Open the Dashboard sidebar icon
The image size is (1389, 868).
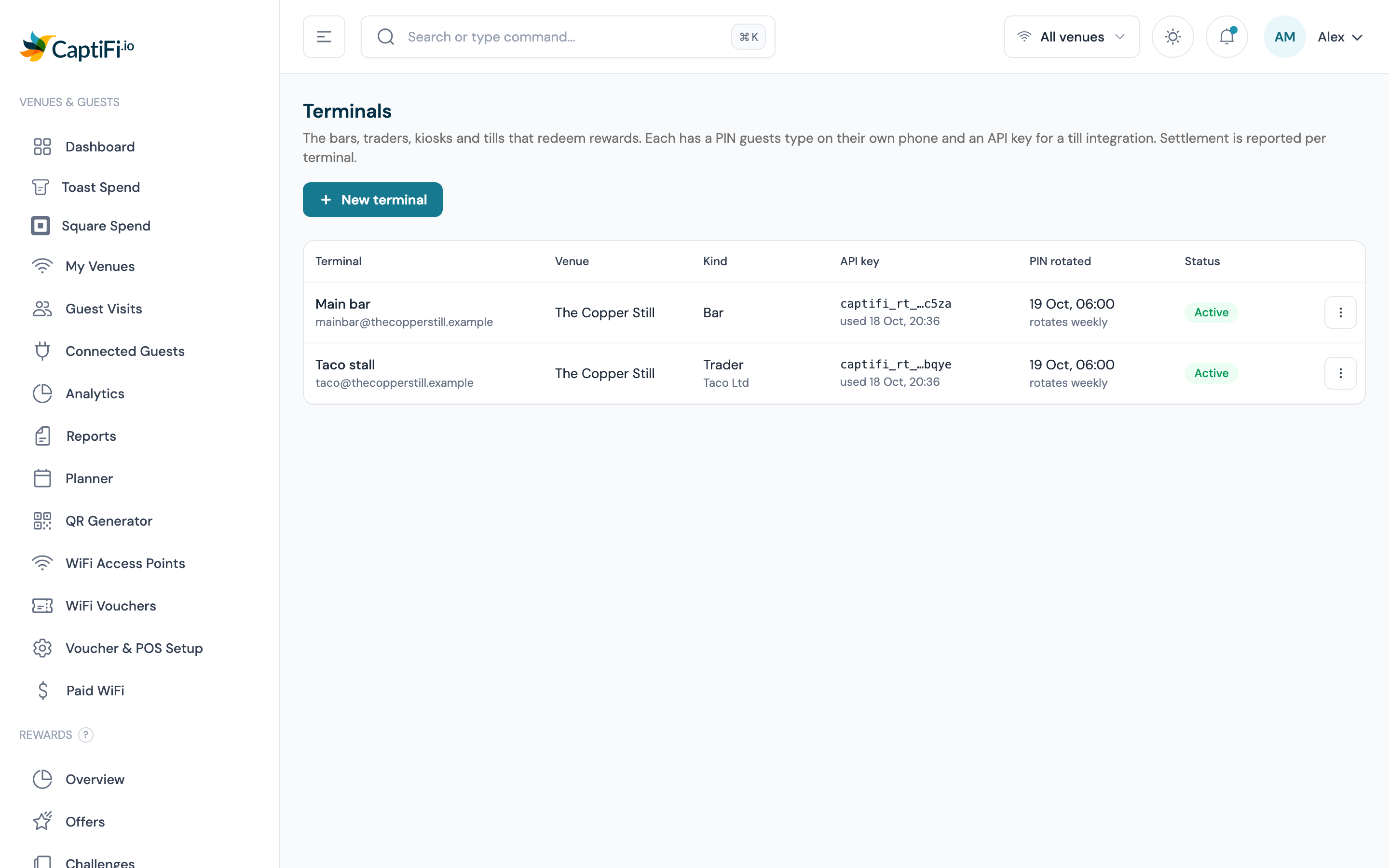coord(42,147)
